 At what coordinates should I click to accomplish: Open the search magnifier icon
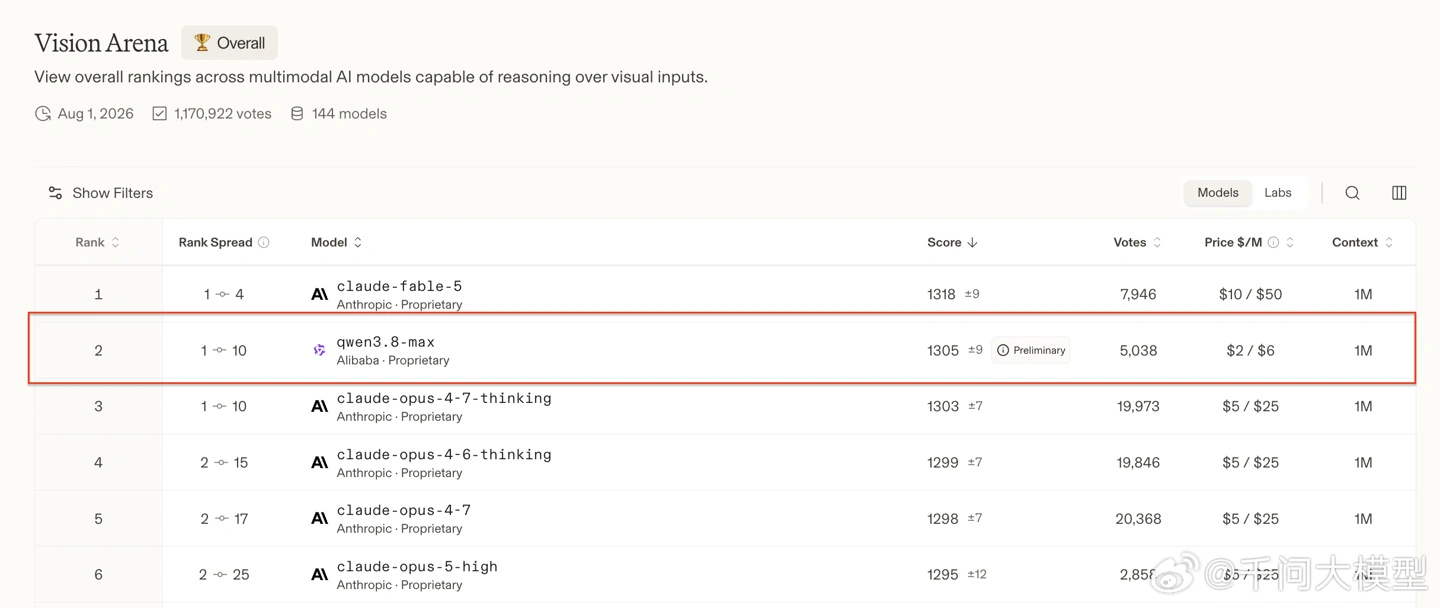click(1352, 193)
